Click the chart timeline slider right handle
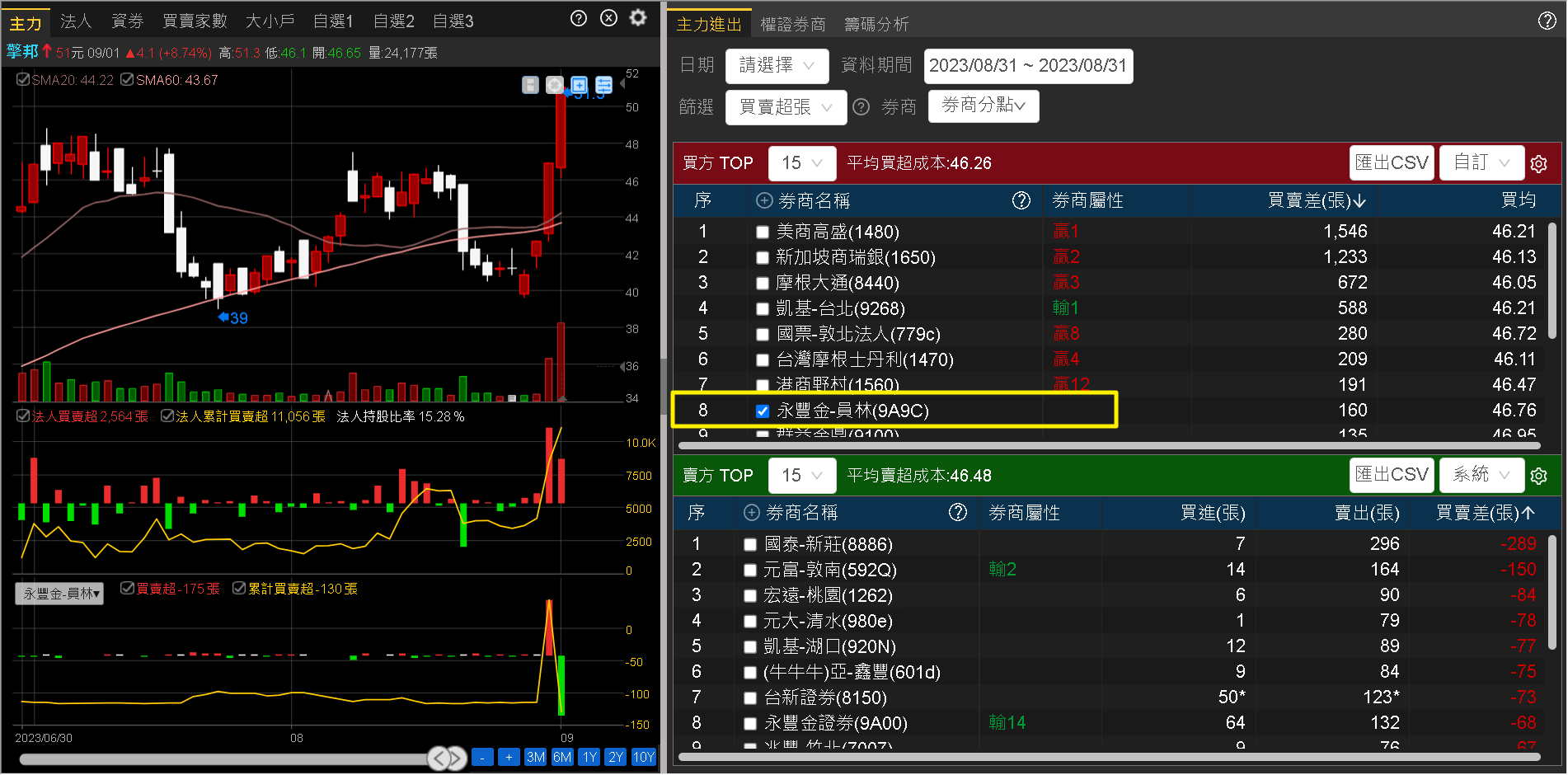Viewport: 1568px width, 775px height. click(457, 758)
